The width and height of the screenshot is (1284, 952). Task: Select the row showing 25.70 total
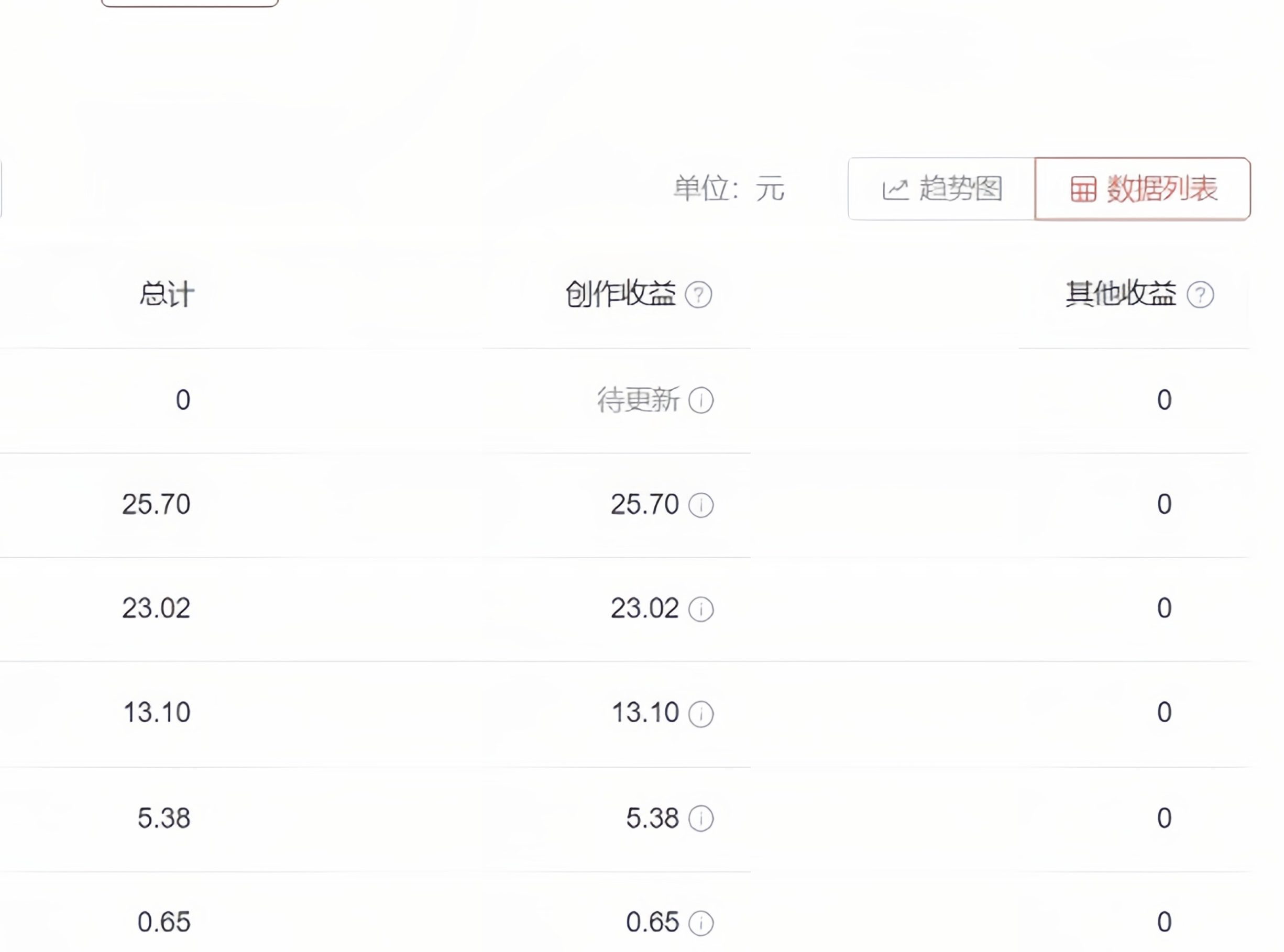(157, 505)
